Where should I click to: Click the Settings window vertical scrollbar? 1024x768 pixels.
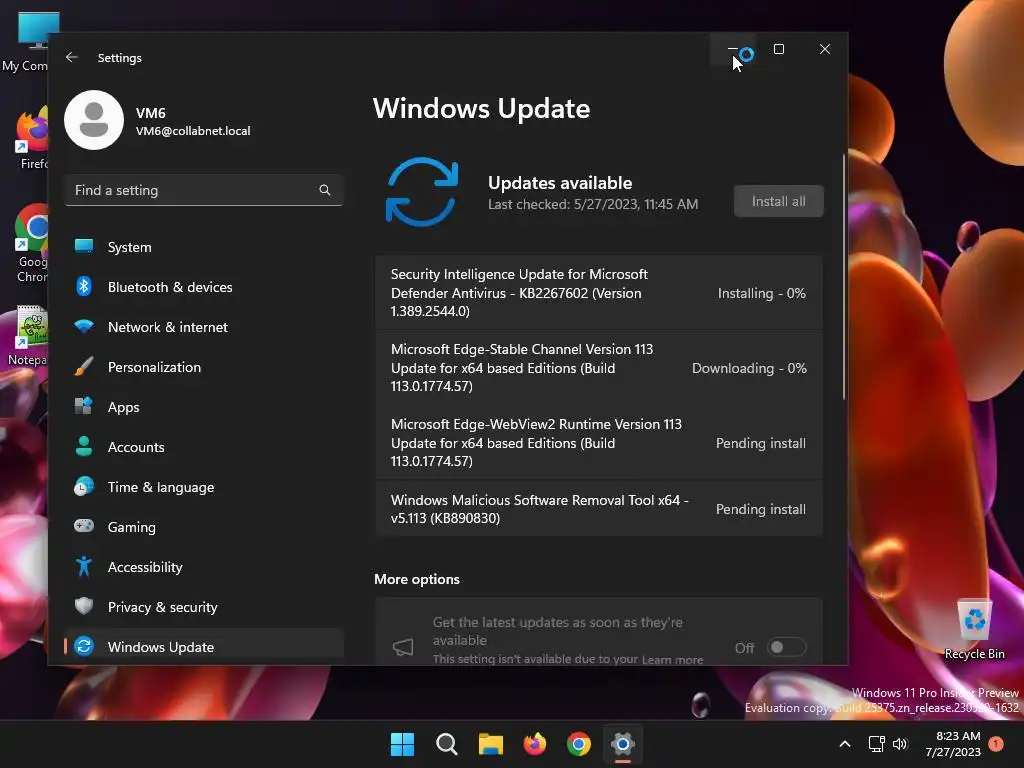coord(843,277)
